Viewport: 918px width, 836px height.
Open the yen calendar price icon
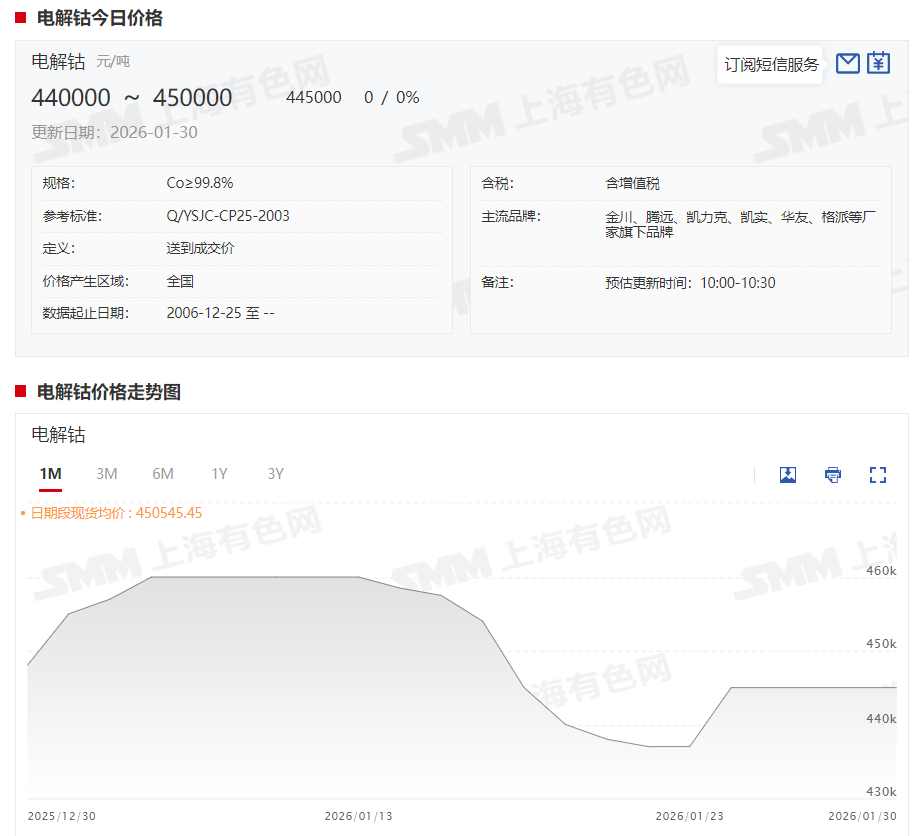878,64
